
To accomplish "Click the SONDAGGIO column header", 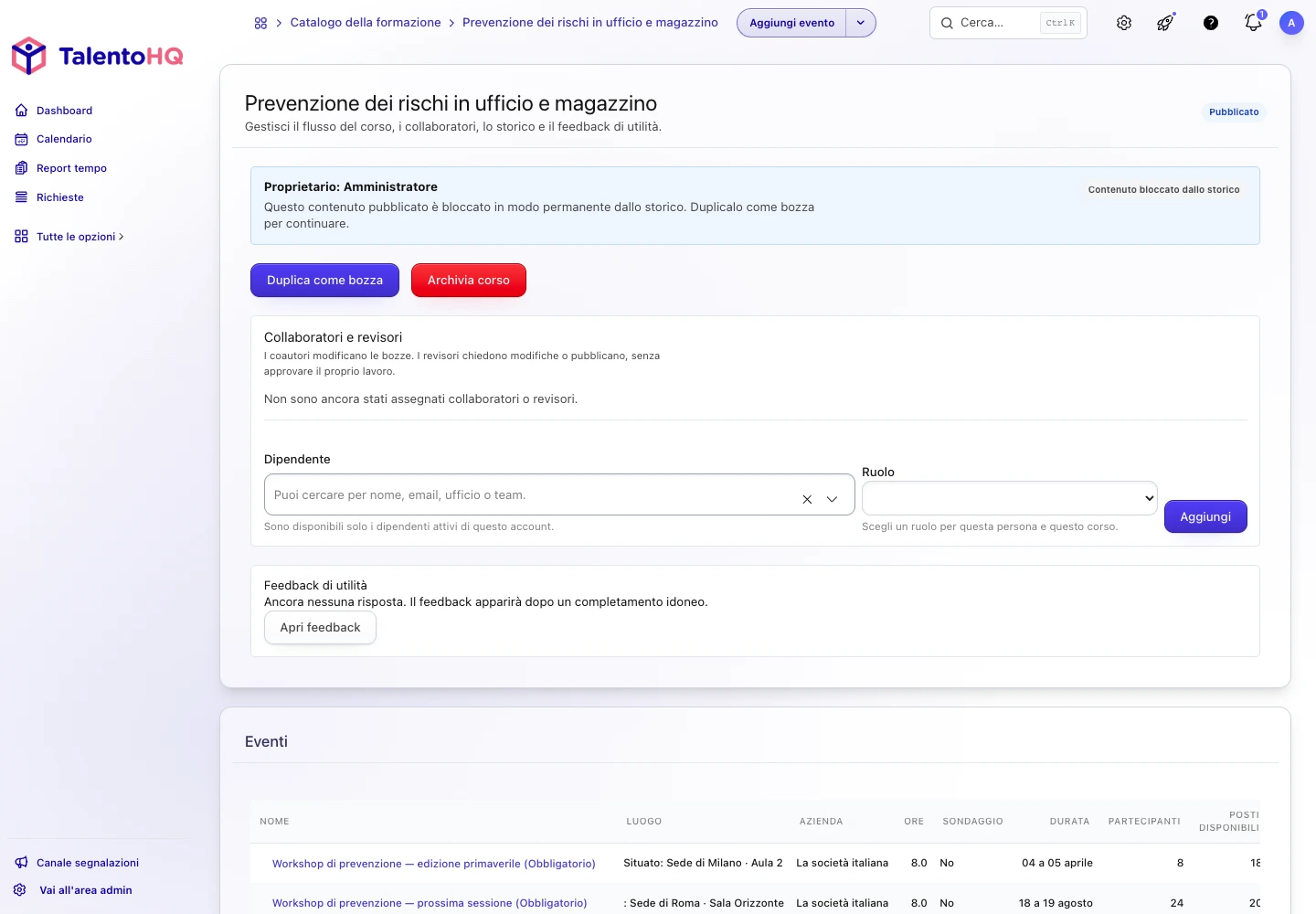I will click(x=972, y=822).
